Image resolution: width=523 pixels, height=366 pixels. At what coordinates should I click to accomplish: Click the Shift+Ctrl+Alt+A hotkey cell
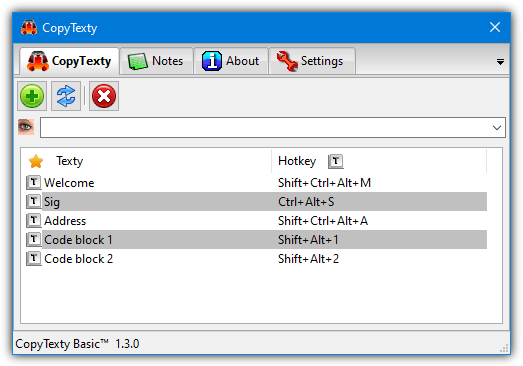(x=323, y=221)
